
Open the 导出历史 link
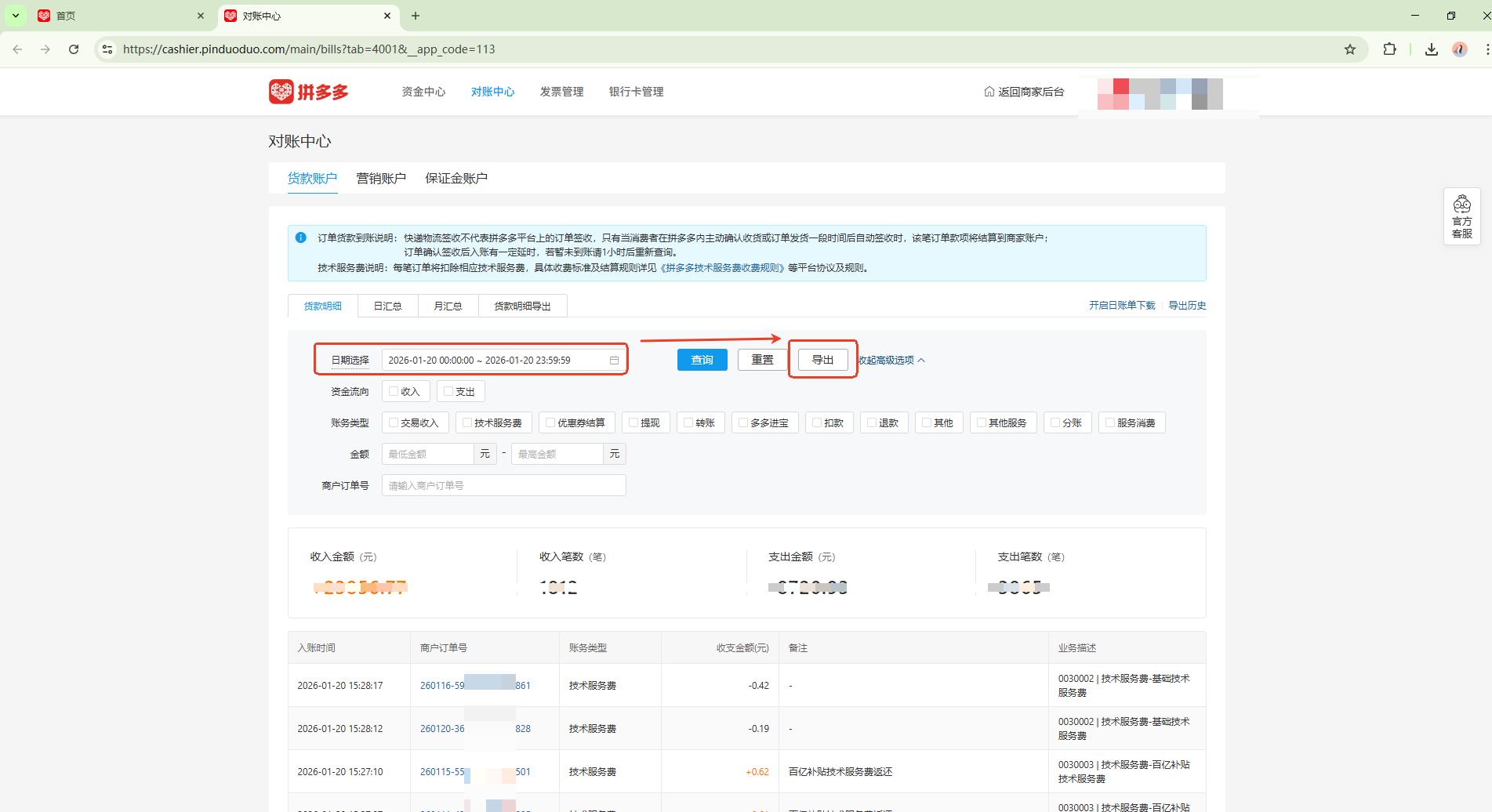pos(1187,306)
